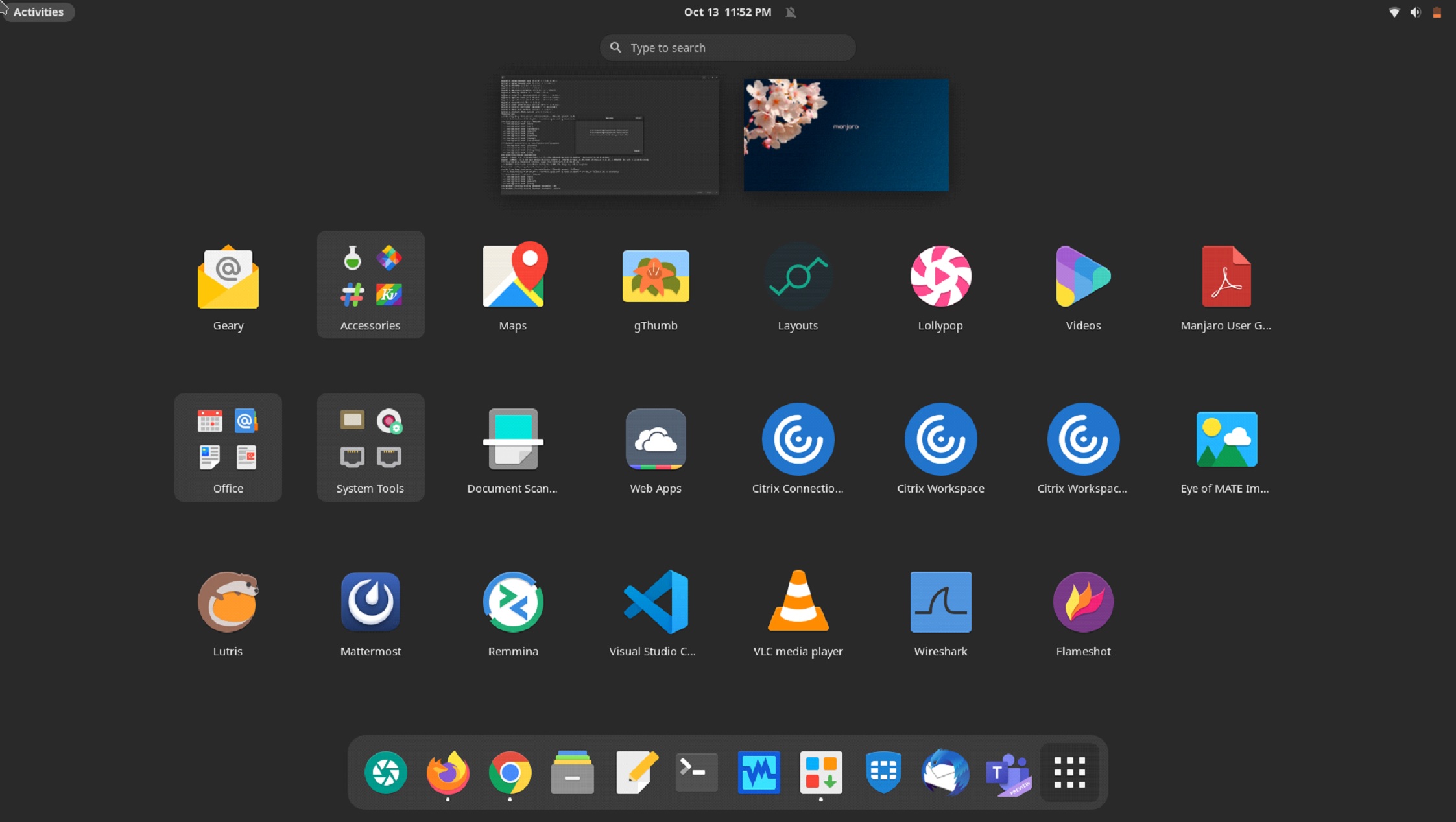The width and height of the screenshot is (1456, 822).
Task: Expand the Accessories app folder
Action: [x=370, y=284]
